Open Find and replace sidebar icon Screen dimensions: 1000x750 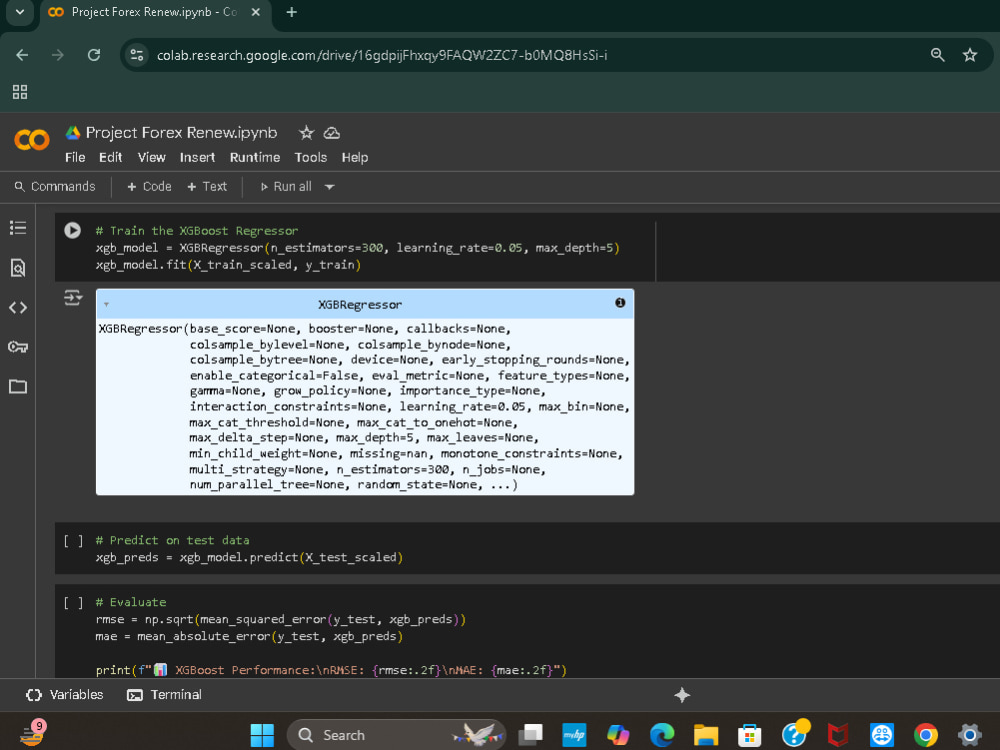click(18, 268)
